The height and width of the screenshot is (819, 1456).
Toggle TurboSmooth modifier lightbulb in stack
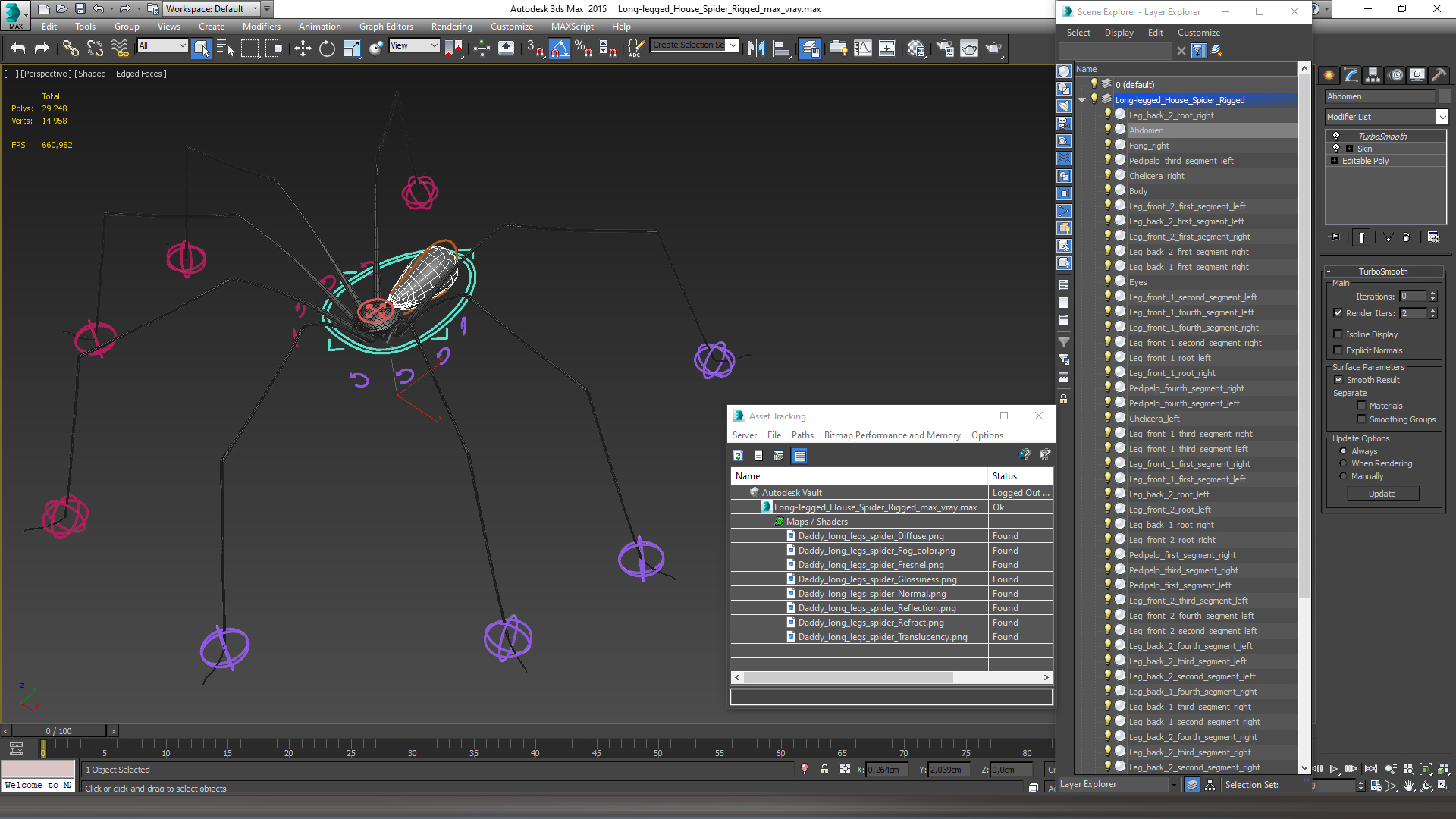click(1336, 136)
